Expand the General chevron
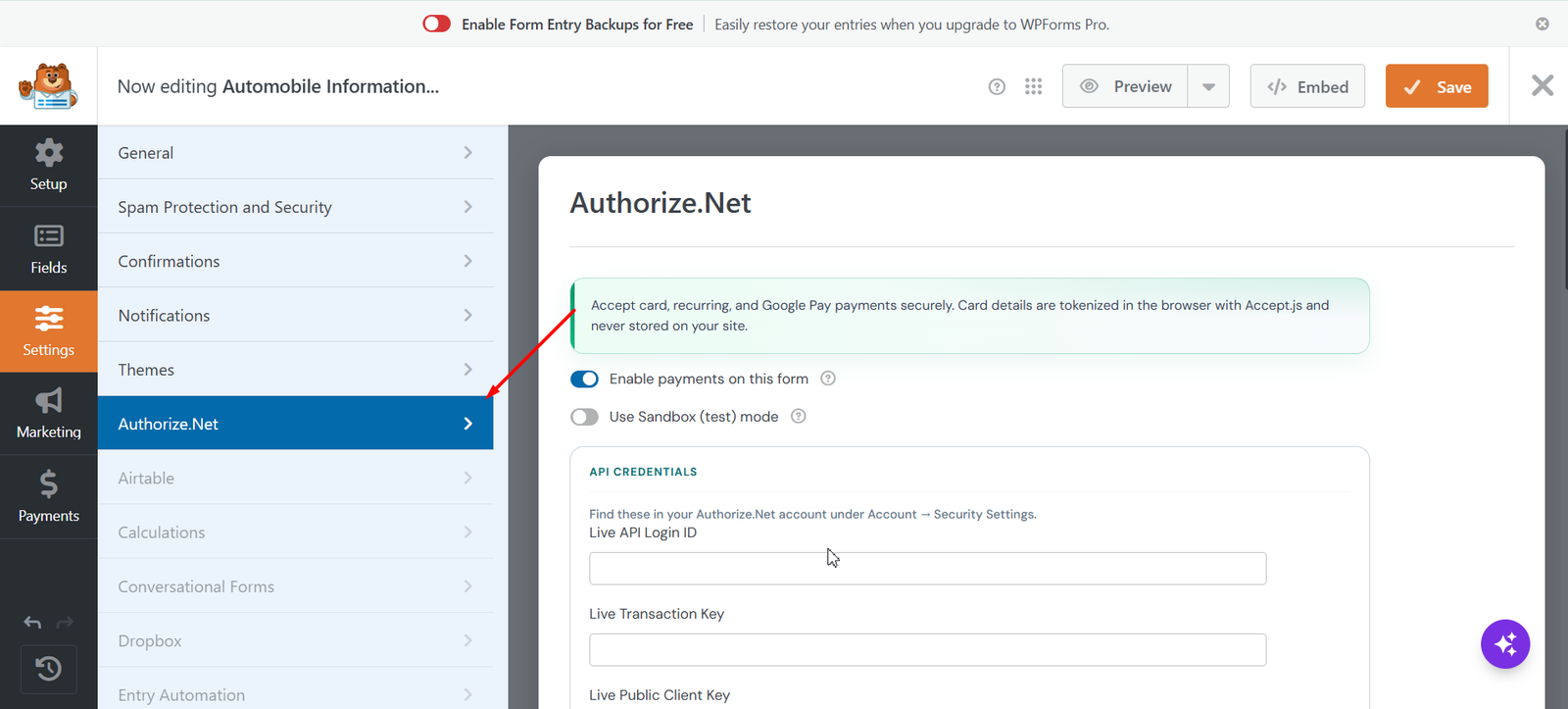Screen dimensions: 1568x709 (x=467, y=152)
